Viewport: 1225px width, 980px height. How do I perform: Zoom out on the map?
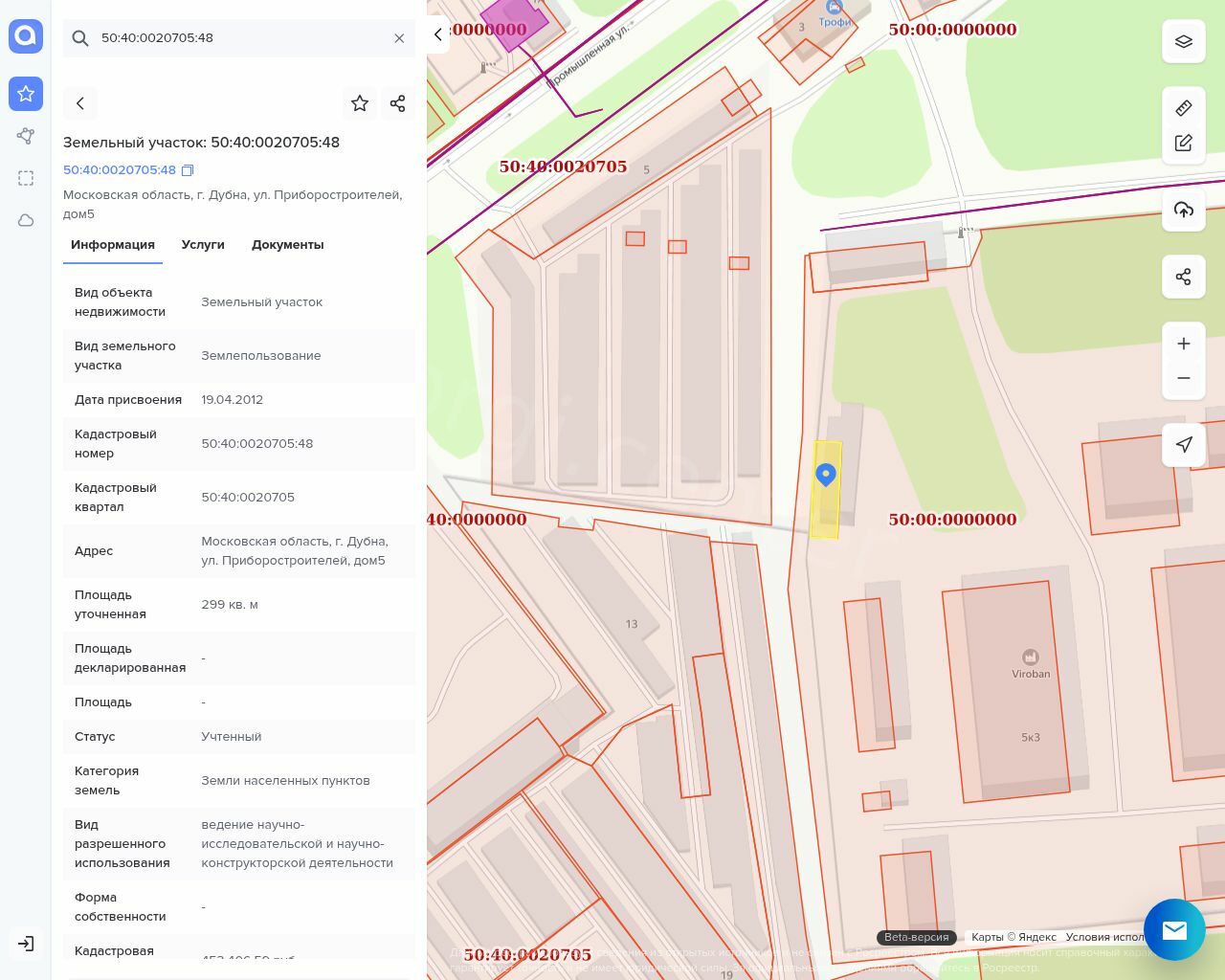click(1184, 378)
